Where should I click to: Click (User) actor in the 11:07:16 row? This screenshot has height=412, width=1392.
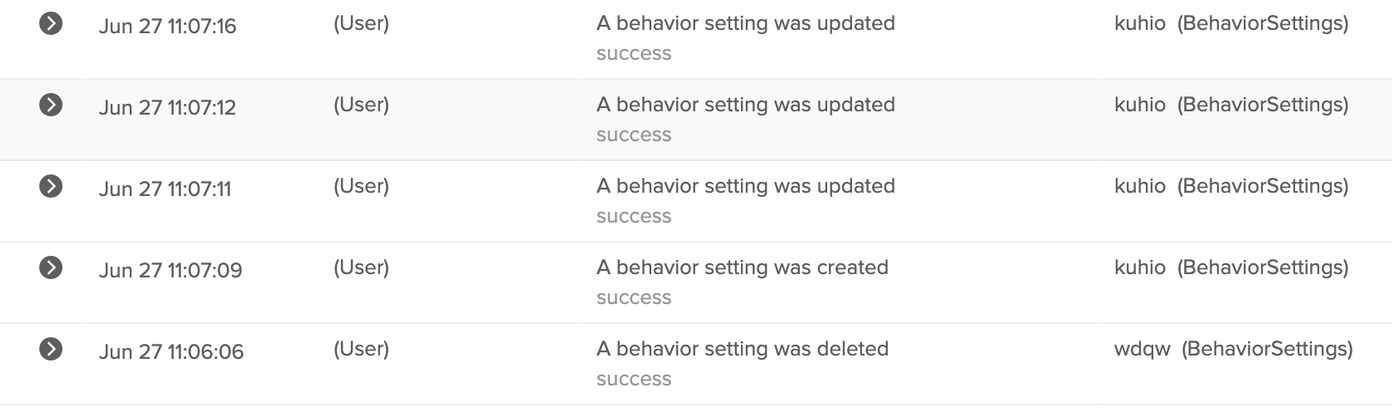(361, 23)
